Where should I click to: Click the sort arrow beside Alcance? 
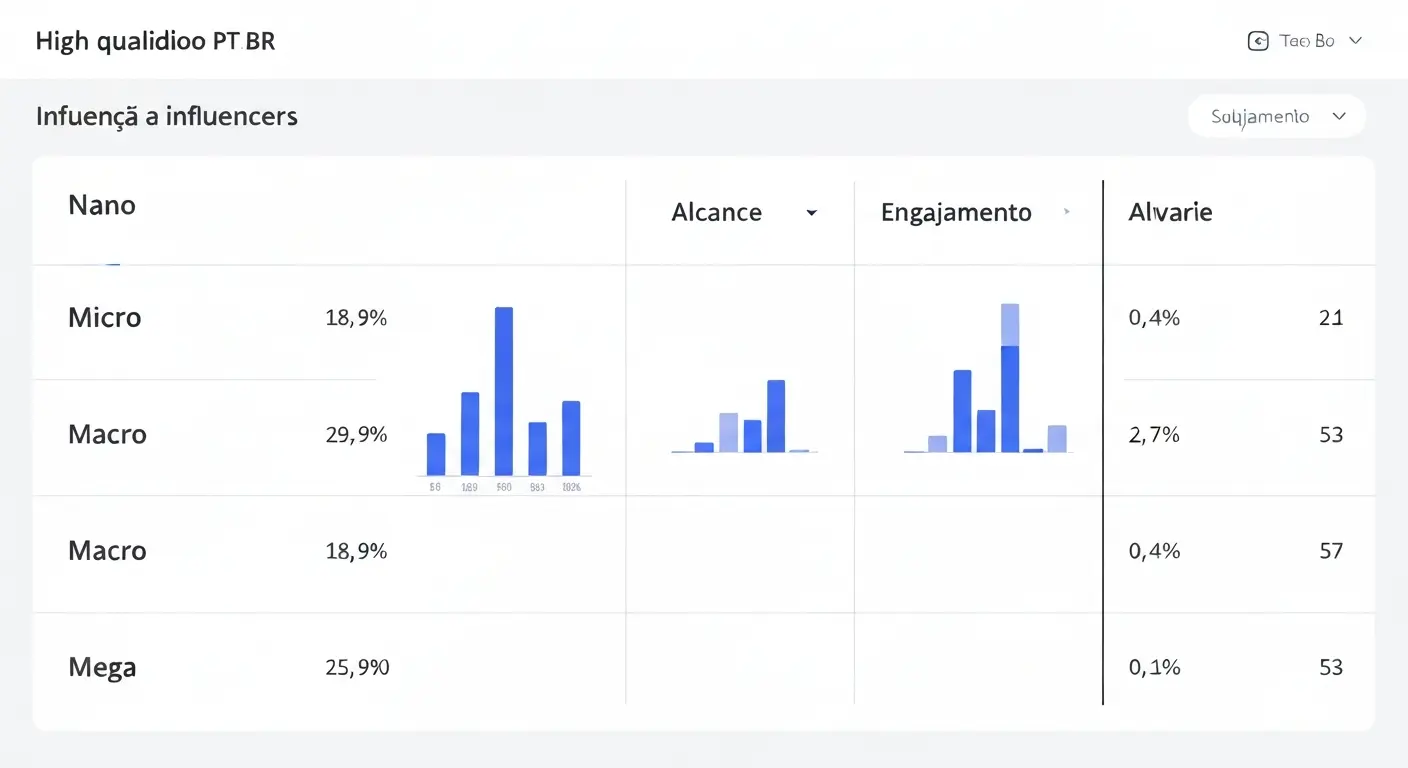[812, 213]
